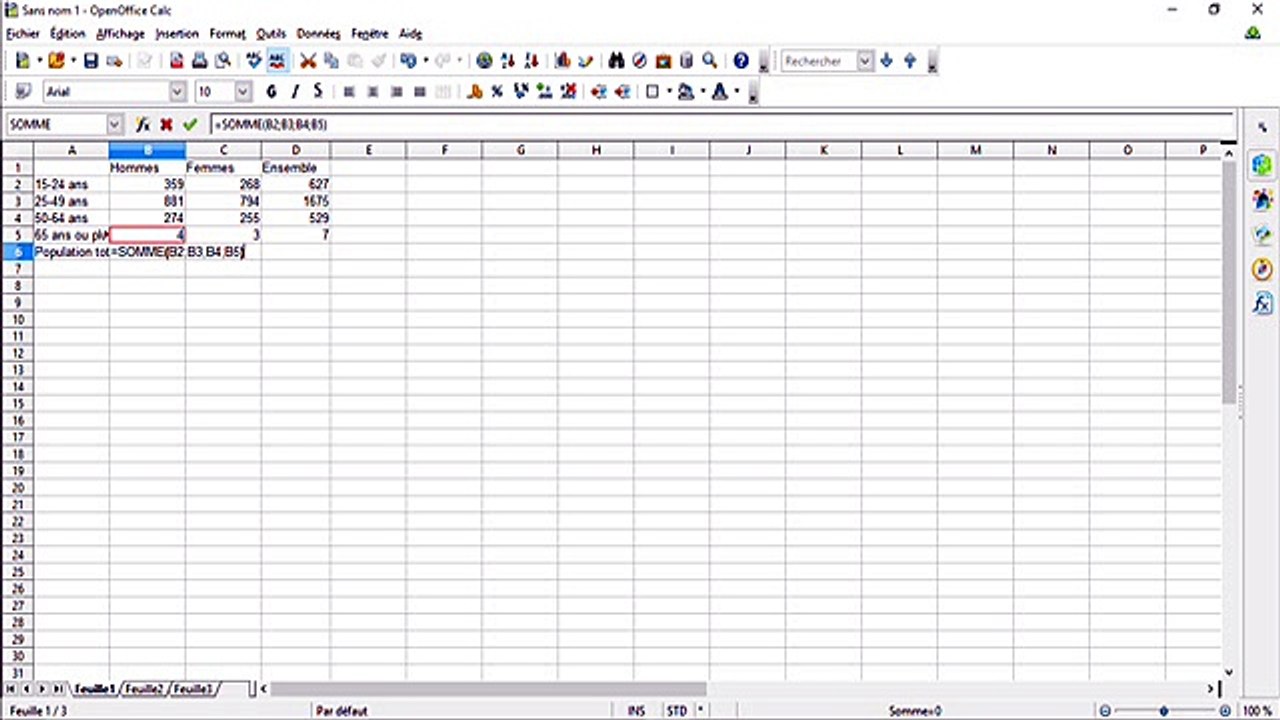Center text horizontally

tap(373, 92)
